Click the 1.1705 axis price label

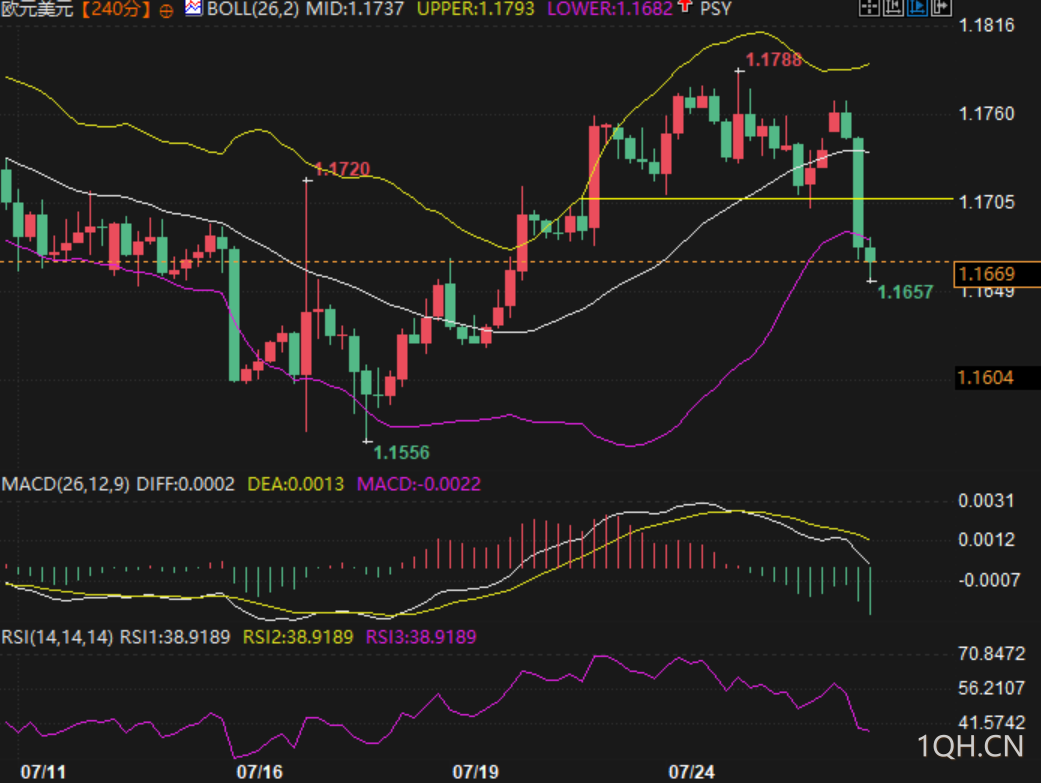tap(987, 202)
